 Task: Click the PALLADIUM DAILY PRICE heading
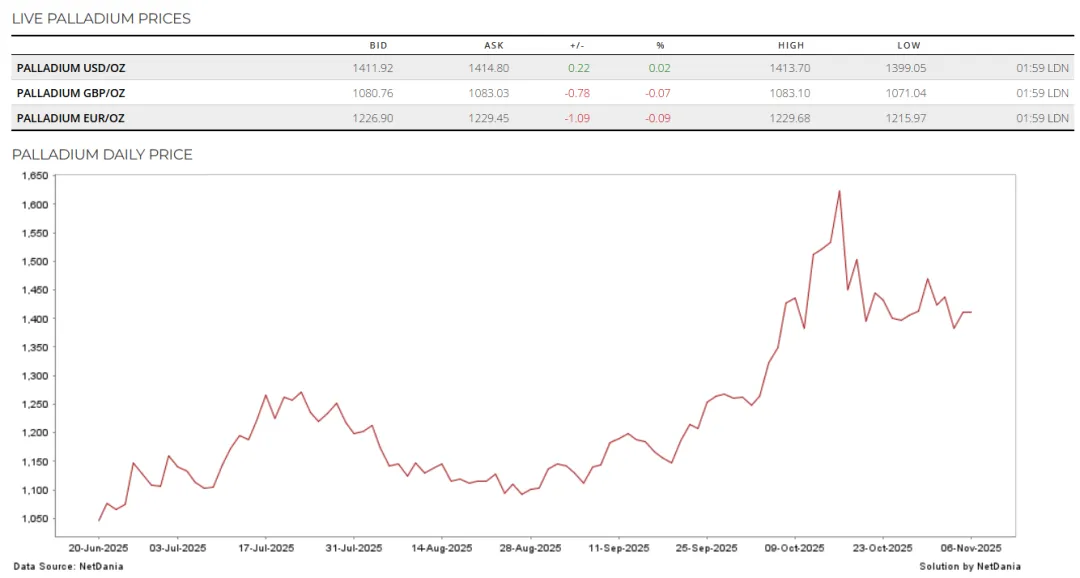click(102, 154)
